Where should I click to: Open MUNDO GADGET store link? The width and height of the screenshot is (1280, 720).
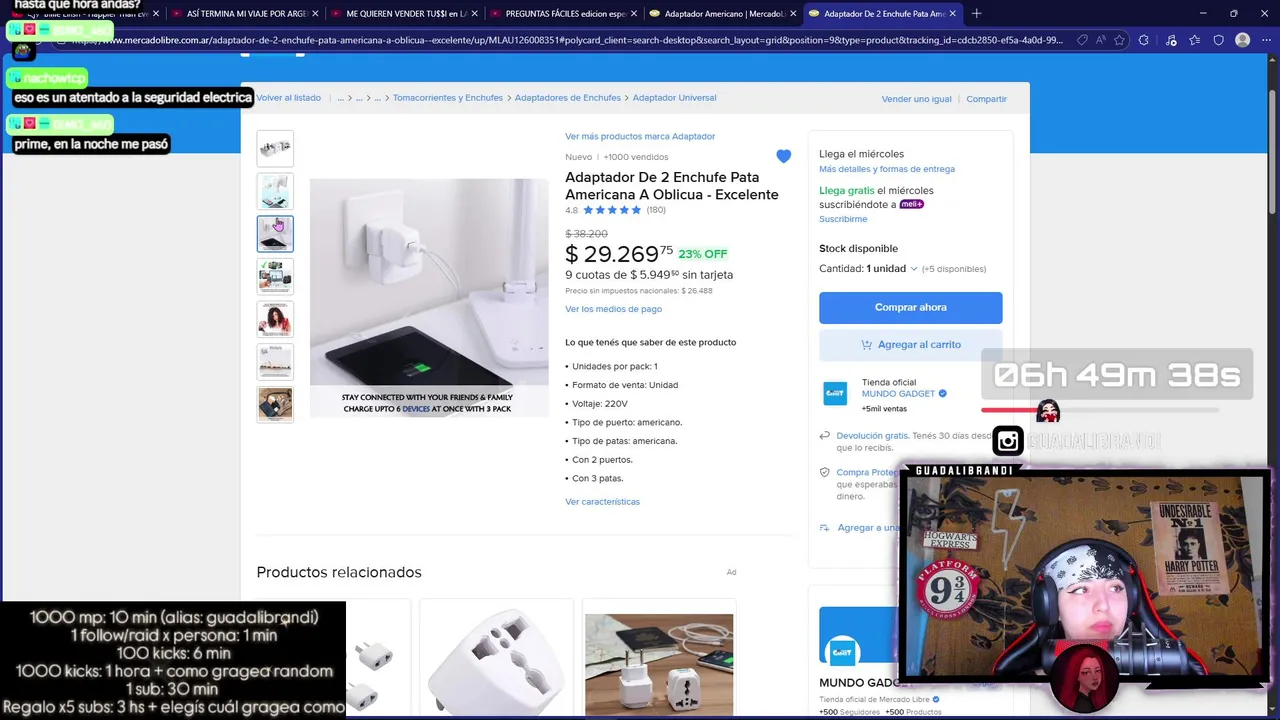[x=898, y=394]
